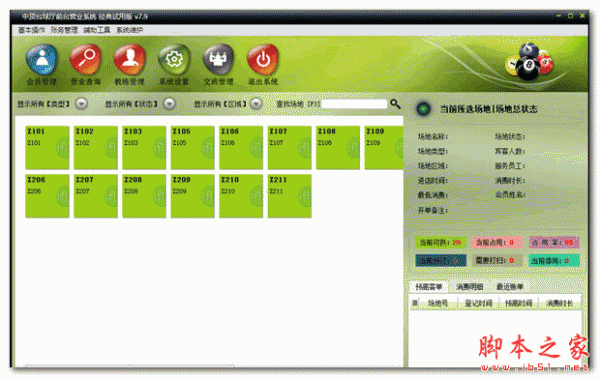Select venue tile Z209
The width and height of the screenshot is (600, 378).
click(192, 196)
